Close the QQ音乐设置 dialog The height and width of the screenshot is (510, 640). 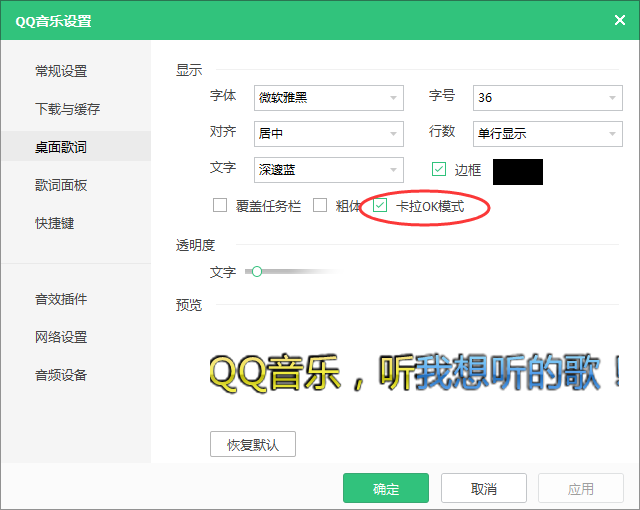coord(619,20)
